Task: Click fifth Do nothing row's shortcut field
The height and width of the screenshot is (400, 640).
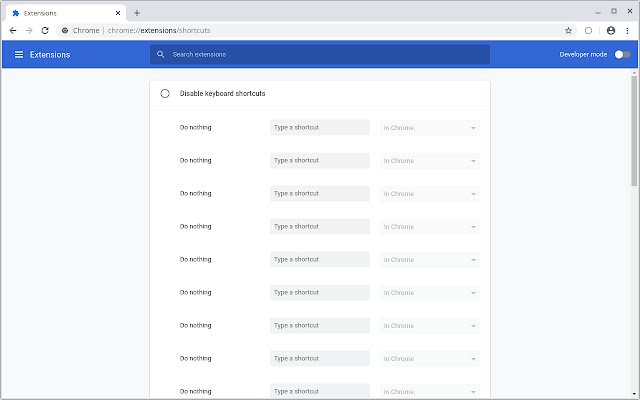Action: pos(320,260)
